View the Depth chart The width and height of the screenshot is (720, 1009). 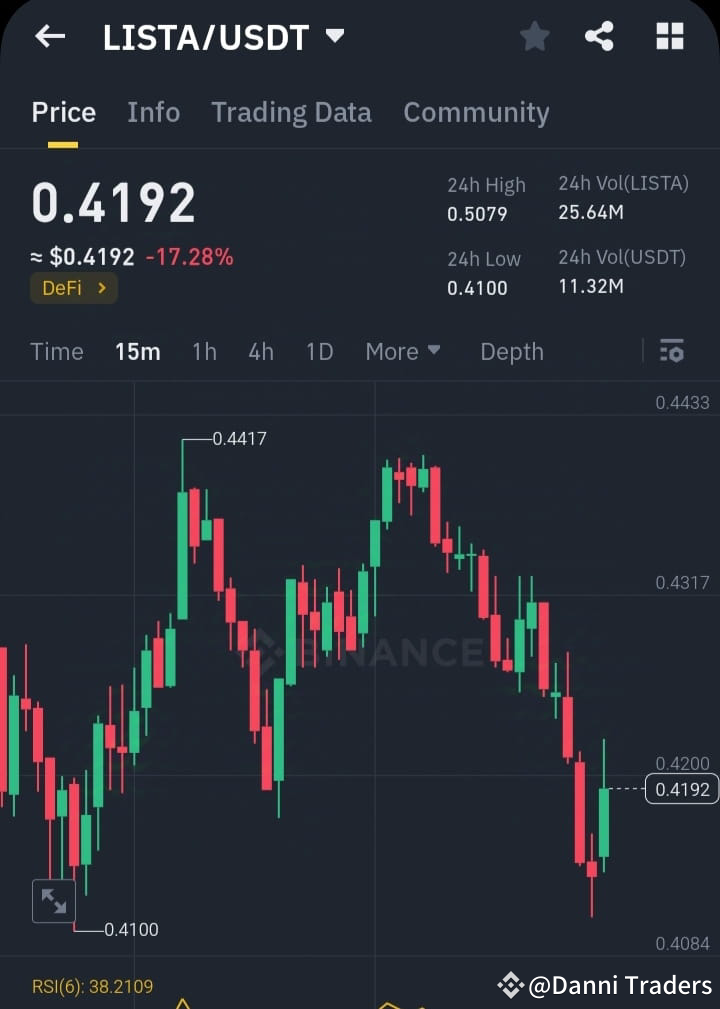pos(511,351)
